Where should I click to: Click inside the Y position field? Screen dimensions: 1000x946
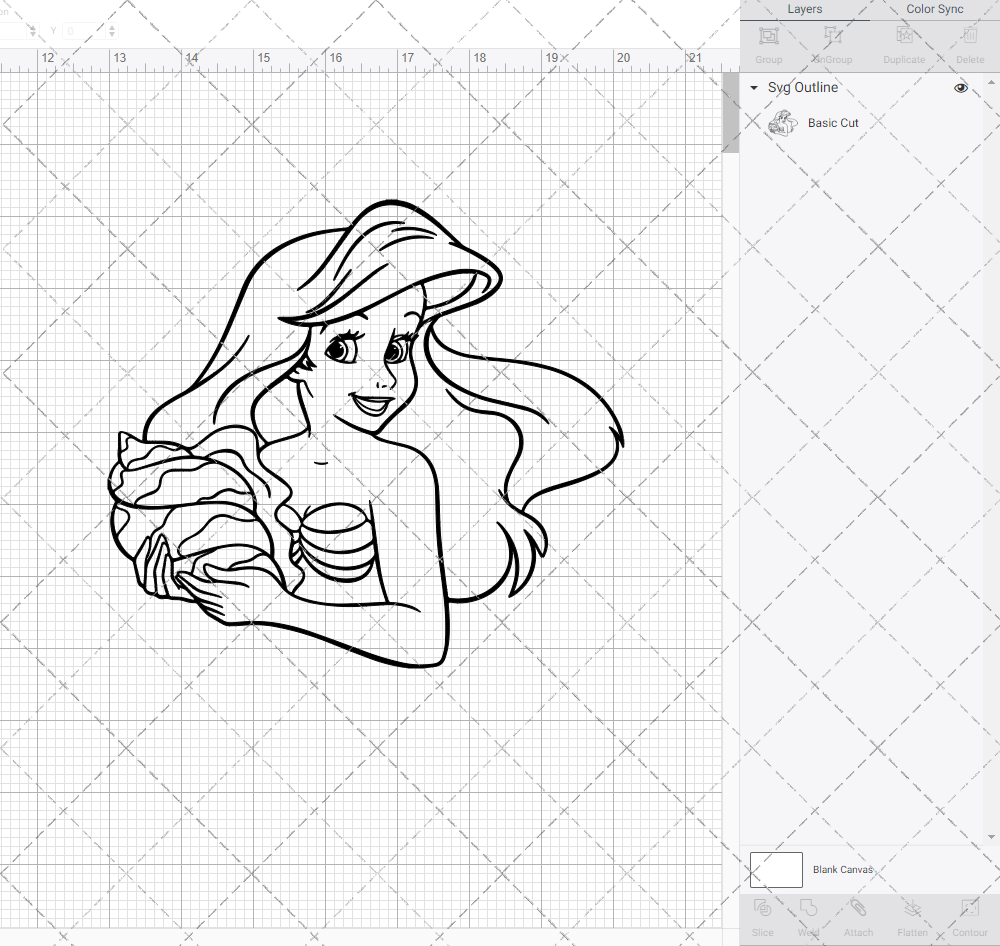tap(85, 31)
